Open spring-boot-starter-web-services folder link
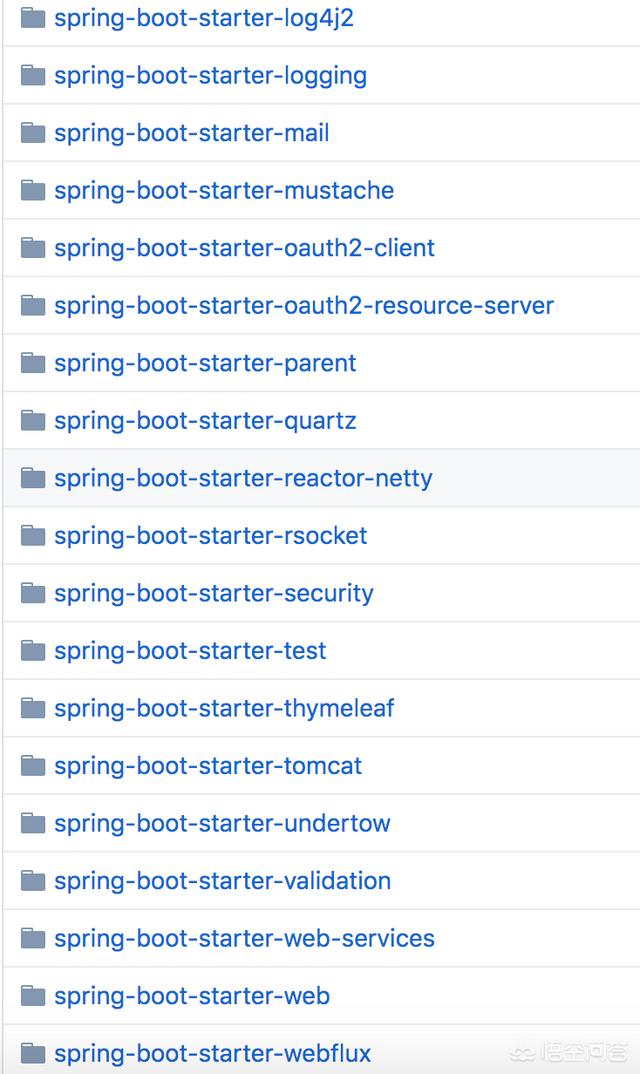This screenshot has height=1074, width=640. coord(244,938)
